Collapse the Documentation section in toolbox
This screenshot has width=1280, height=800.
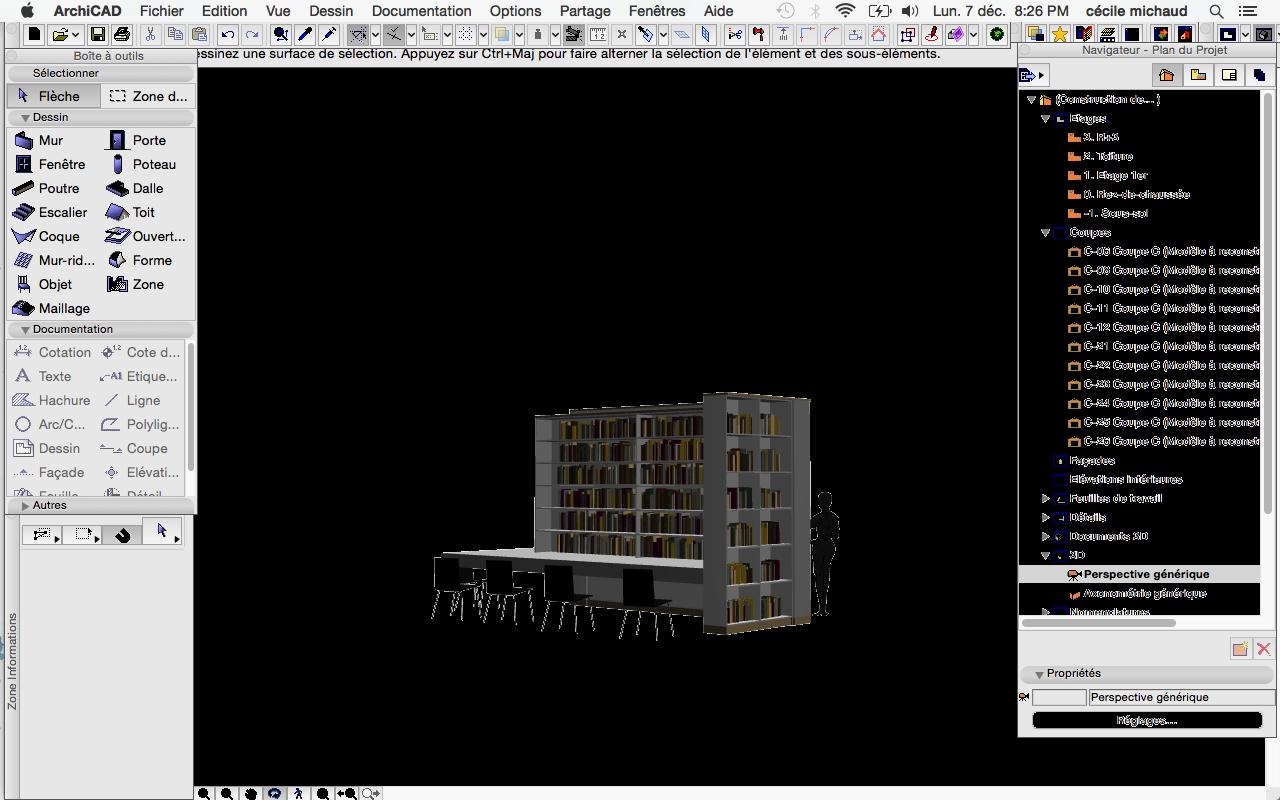point(25,330)
